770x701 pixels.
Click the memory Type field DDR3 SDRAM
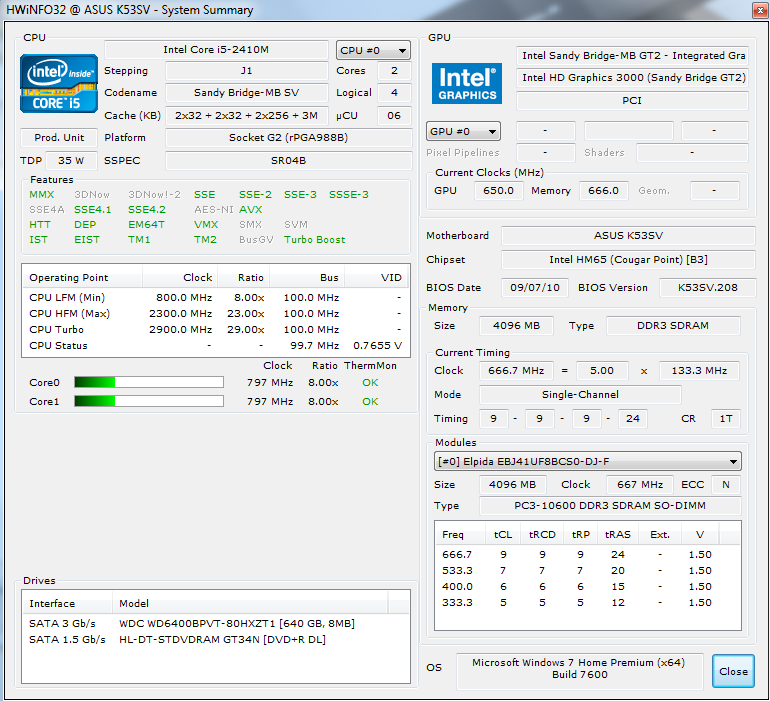[x=673, y=326]
